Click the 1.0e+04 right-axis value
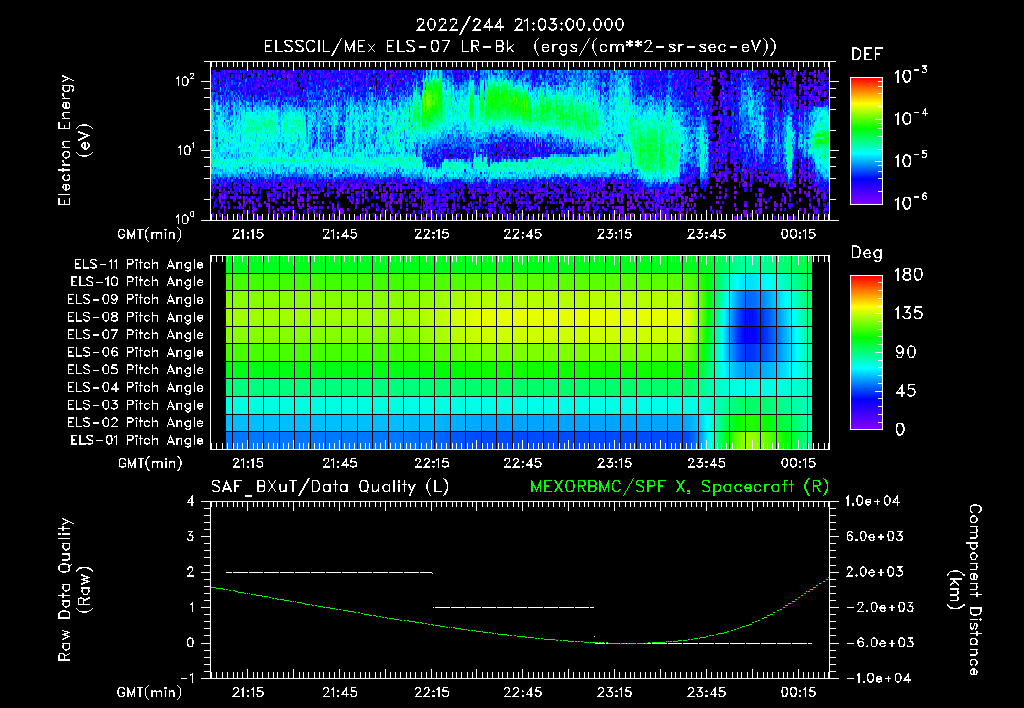 (872, 501)
